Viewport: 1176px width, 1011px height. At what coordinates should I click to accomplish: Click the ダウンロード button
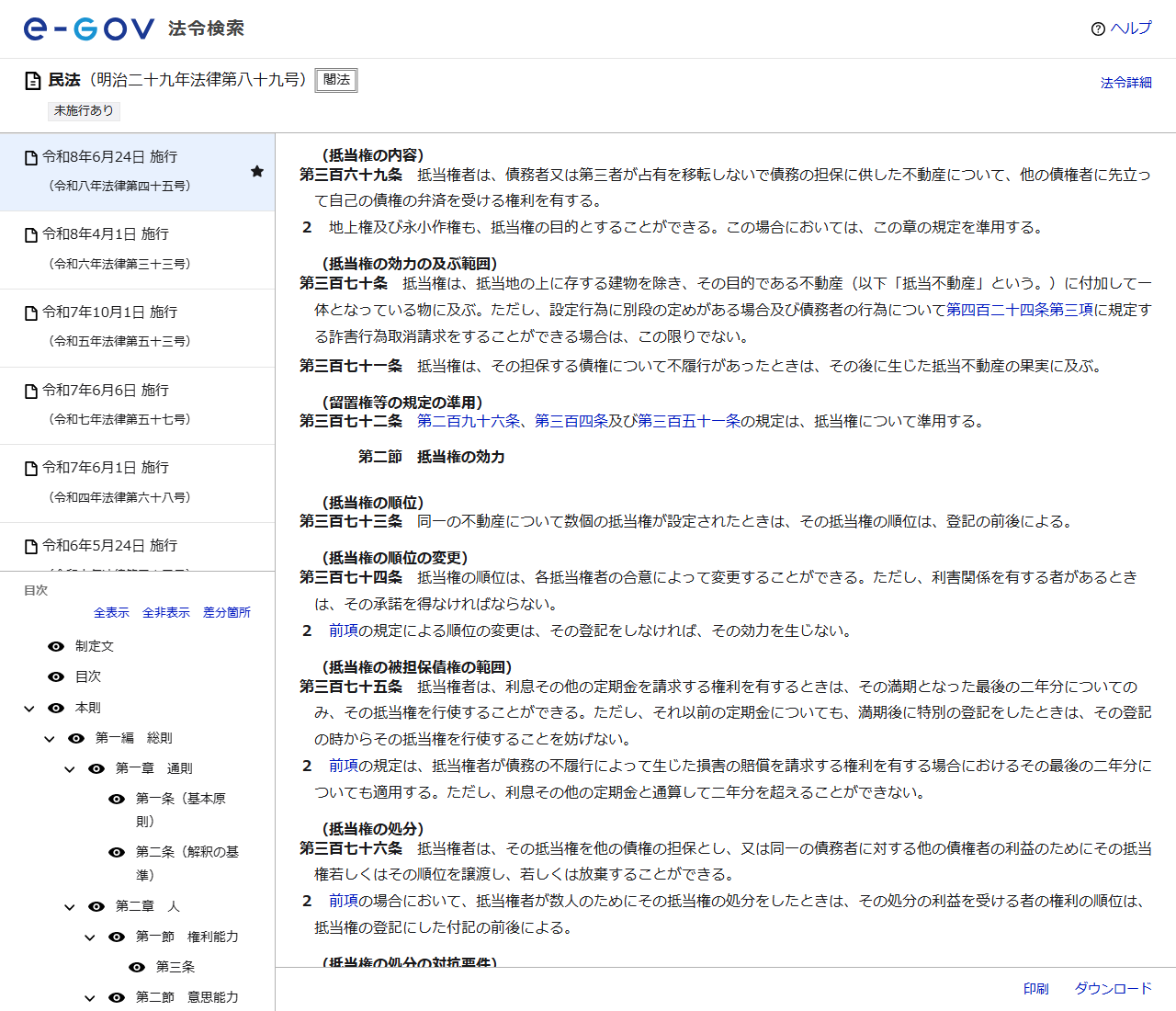coord(1114,989)
